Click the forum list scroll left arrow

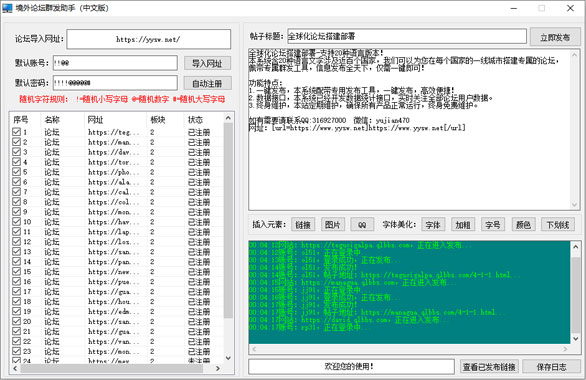tap(15, 368)
